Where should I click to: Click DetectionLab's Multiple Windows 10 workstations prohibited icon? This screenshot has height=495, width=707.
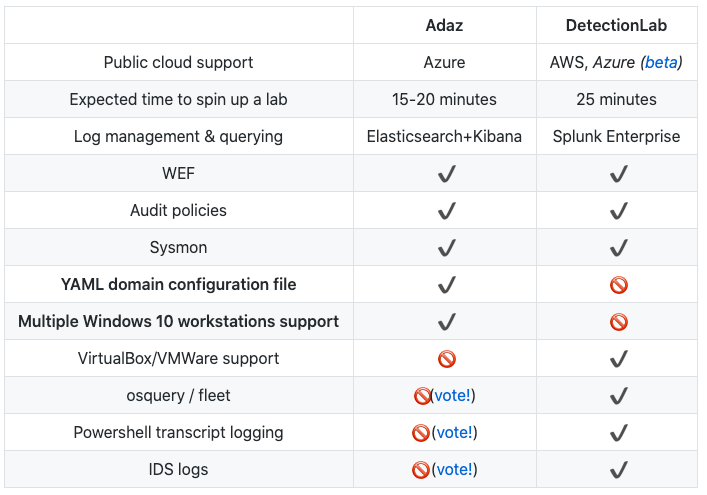click(618, 322)
